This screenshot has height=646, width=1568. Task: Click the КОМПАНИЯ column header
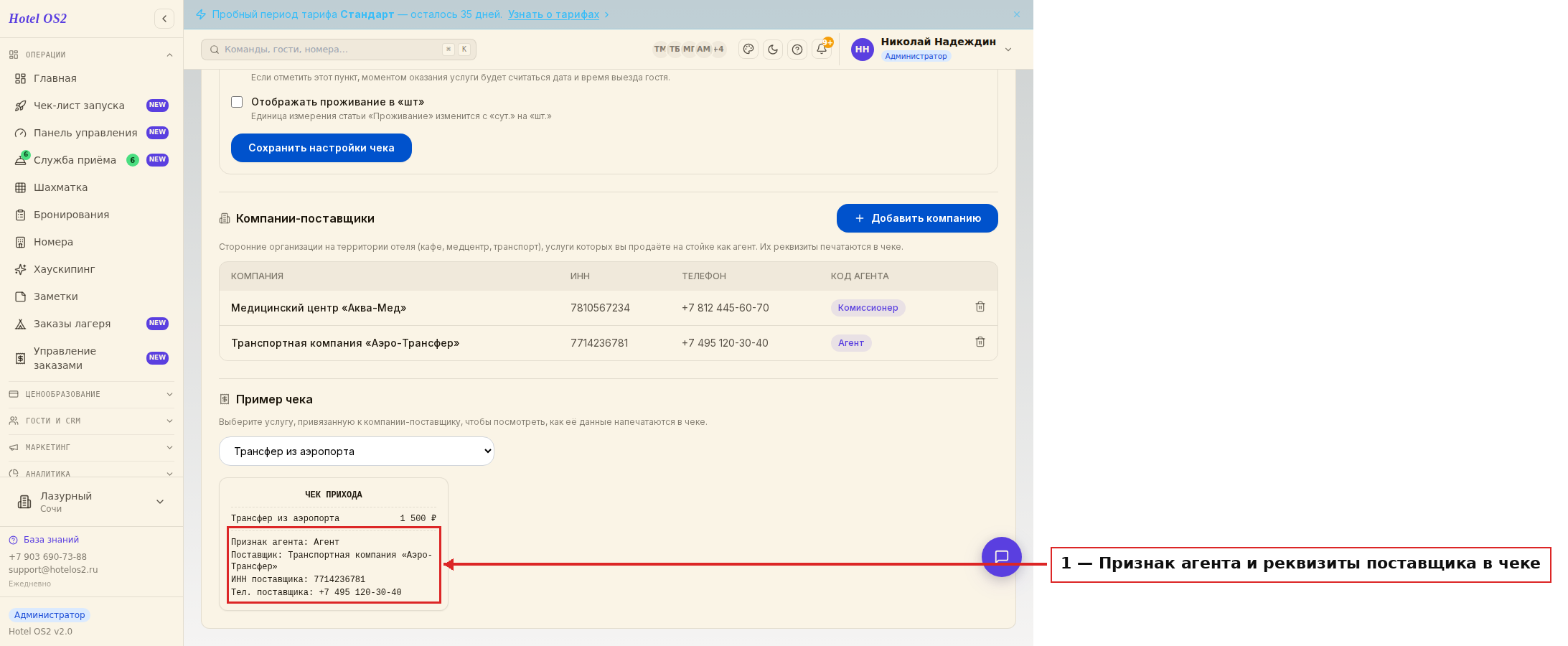pyautogui.click(x=257, y=276)
